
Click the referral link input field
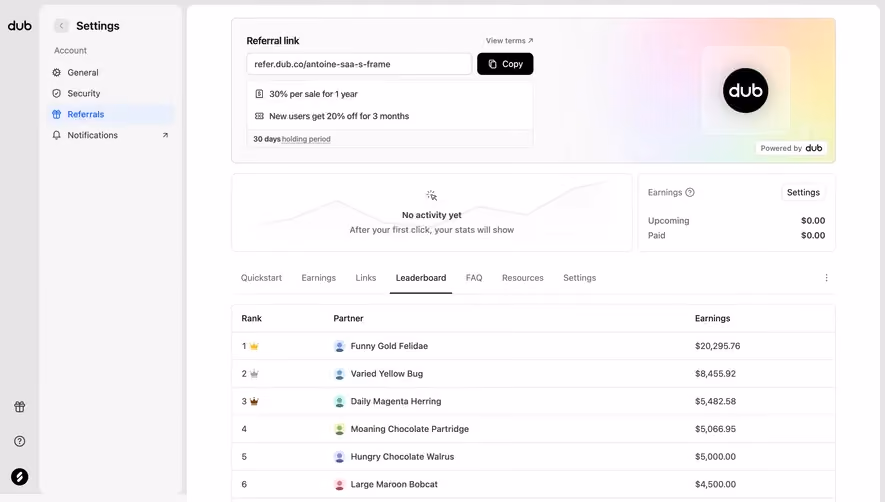click(x=359, y=64)
